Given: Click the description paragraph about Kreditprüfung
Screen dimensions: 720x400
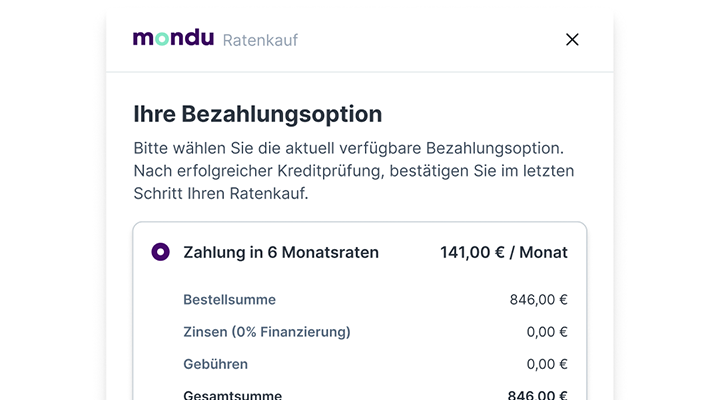Looking at the screenshot, I should [354, 170].
